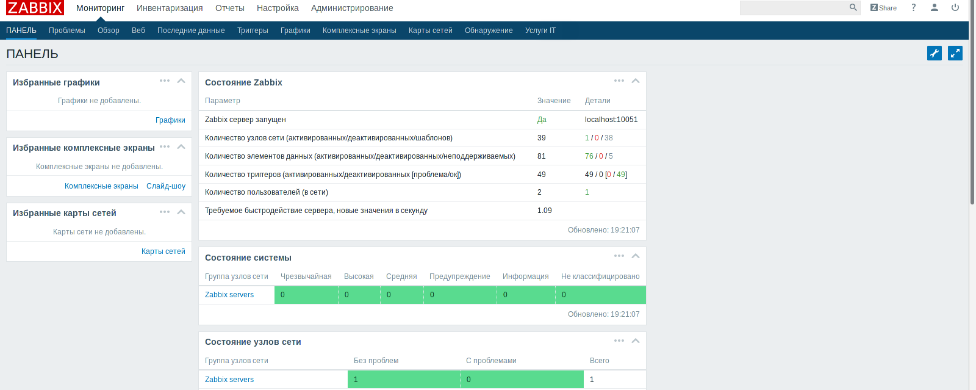Open the dots menu of Избранные комплексные экраны widget

pyautogui.click(x=165, y=147)
